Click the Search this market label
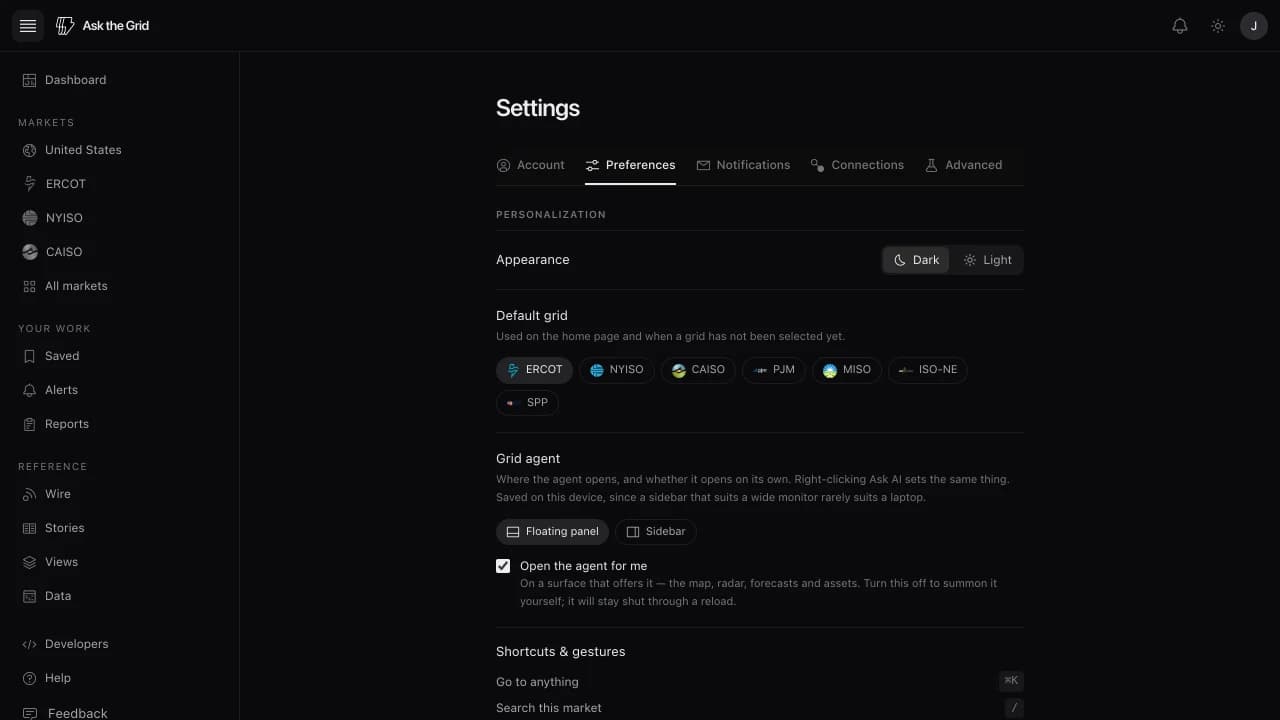This screenshot has height=720, width=1280. pyautogui.click(x=549, y=708)
